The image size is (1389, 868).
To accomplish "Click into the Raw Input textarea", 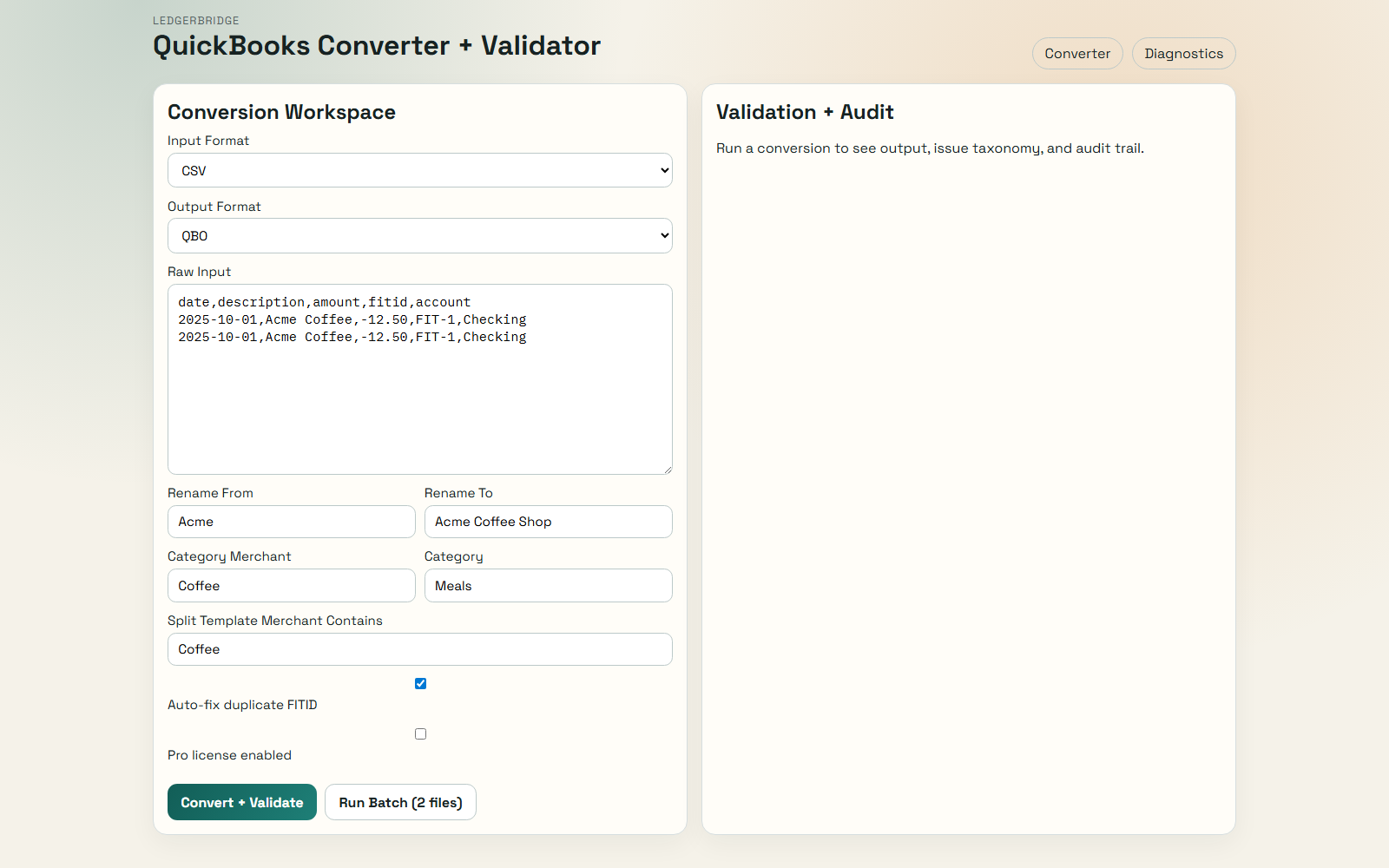I will click(419, 379).
